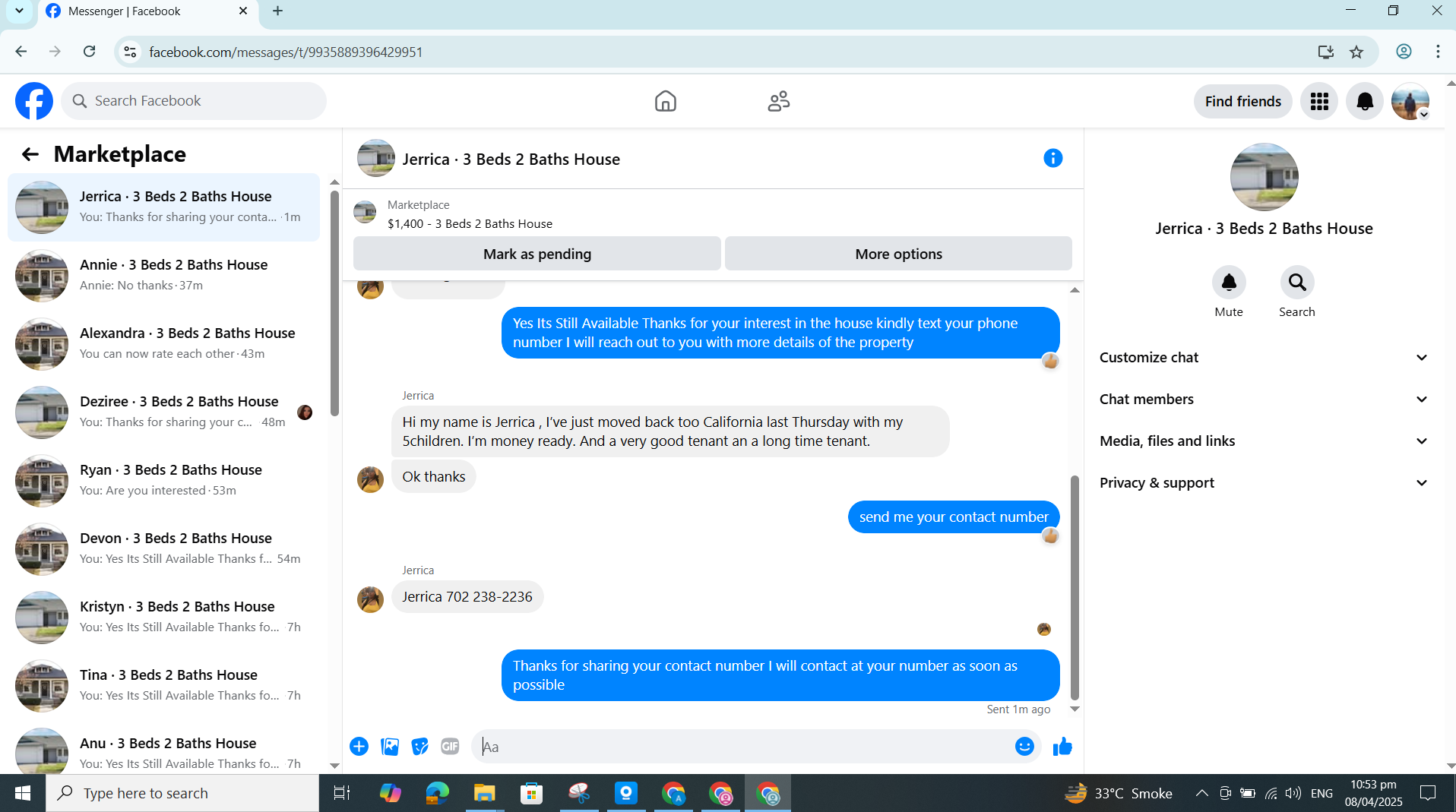Click the Facebook logo icon
This screenshot has width=1456, height=812.
pyautogui.click(x=34, y=101)
